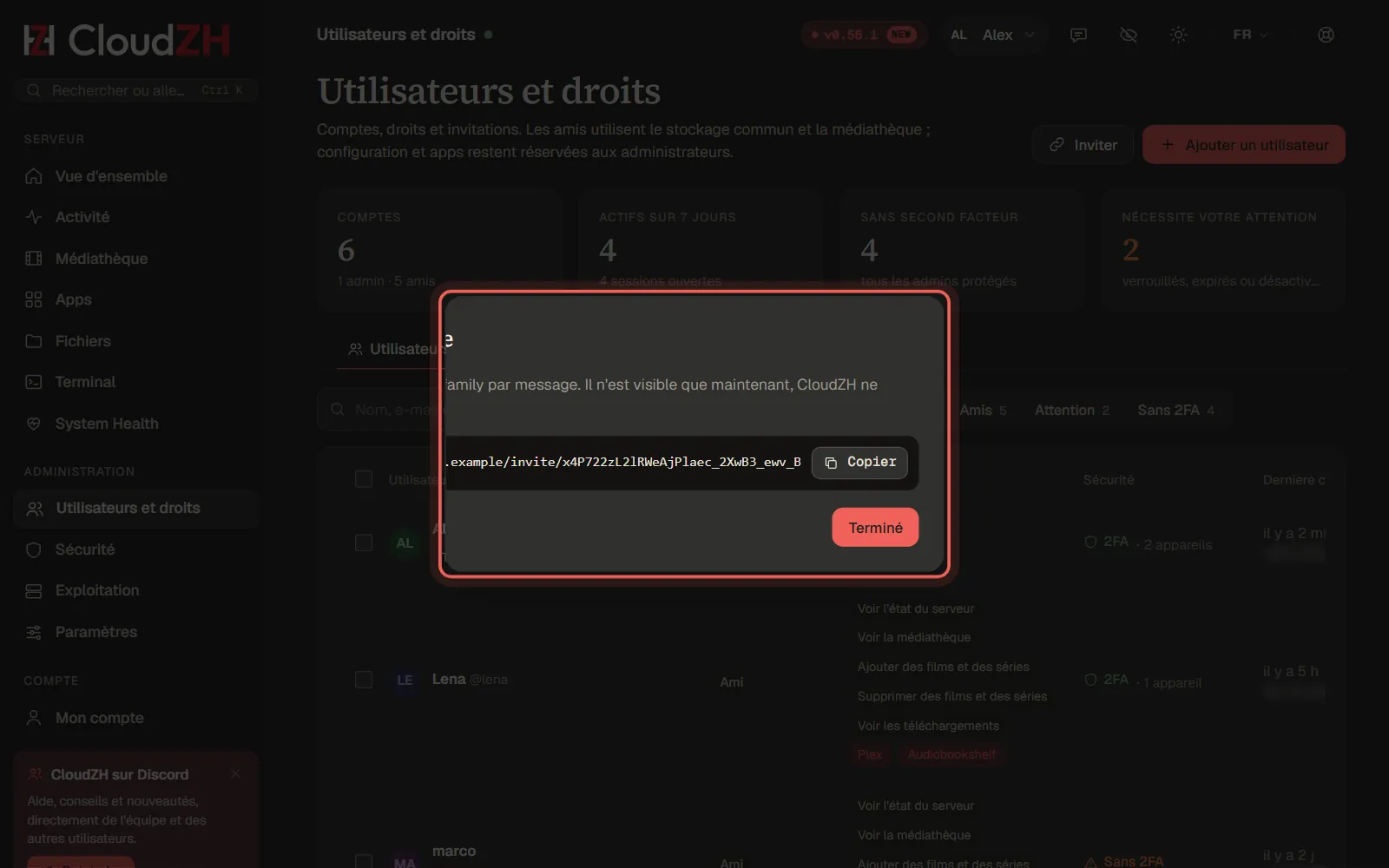The height and width of the screenshot is (868, 1389).
Task: Dismiss the CloudZH sur Discord card
Action: pos(235,773)
